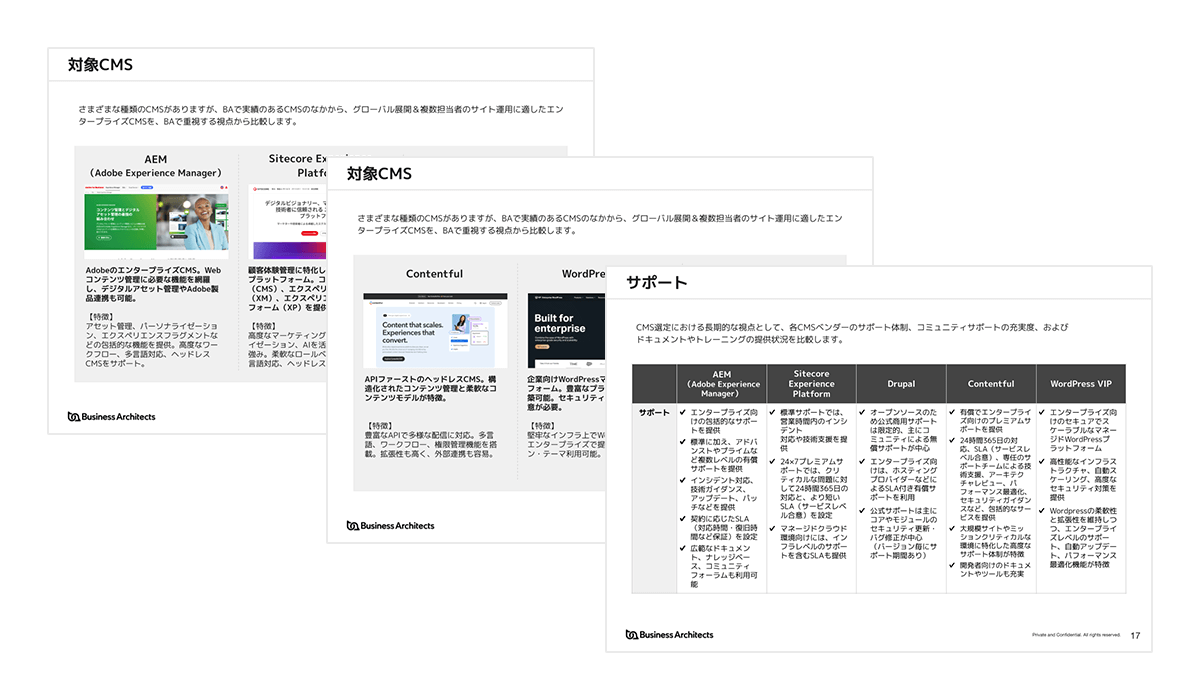Select the 'サポート' slide title
Viewport: 1200px width, 700px height.
pyautogui.click(x=657, y=283)
